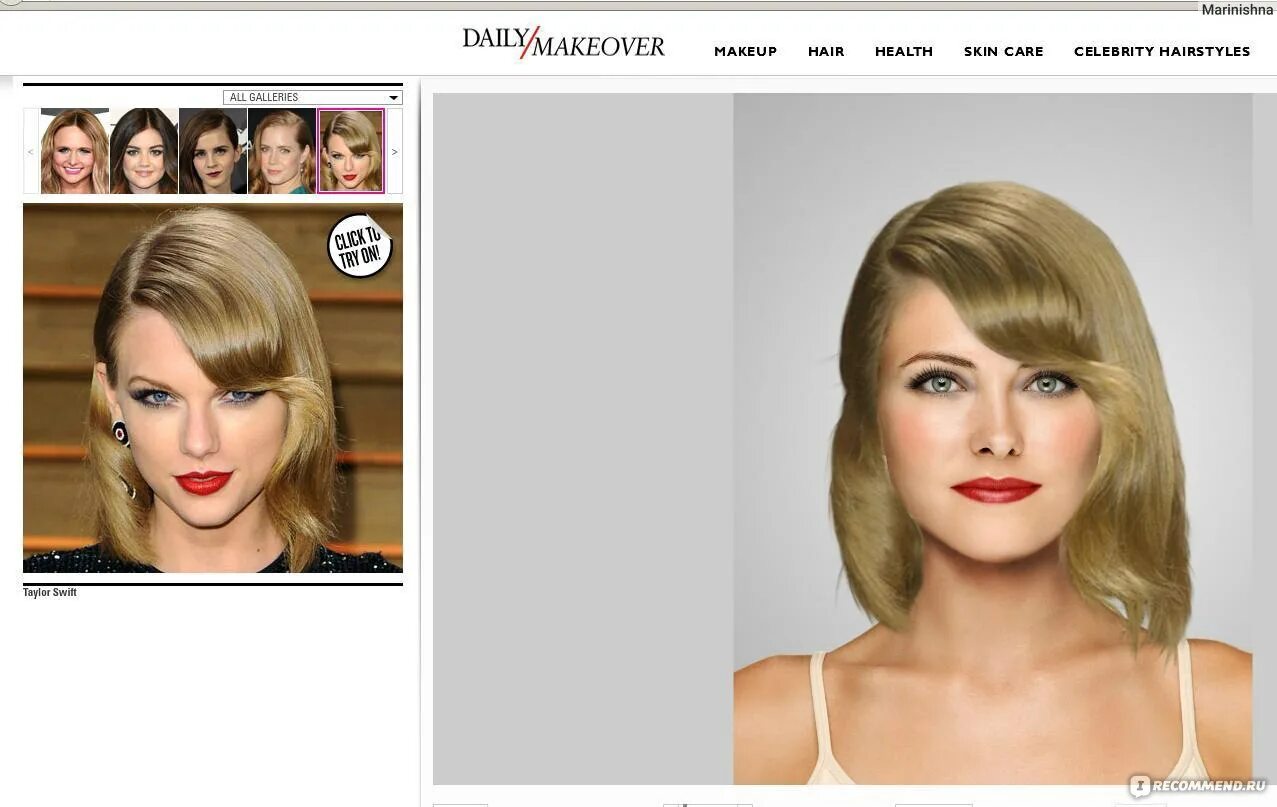Click the Daily Makeover logo

(x=563, y=44)
